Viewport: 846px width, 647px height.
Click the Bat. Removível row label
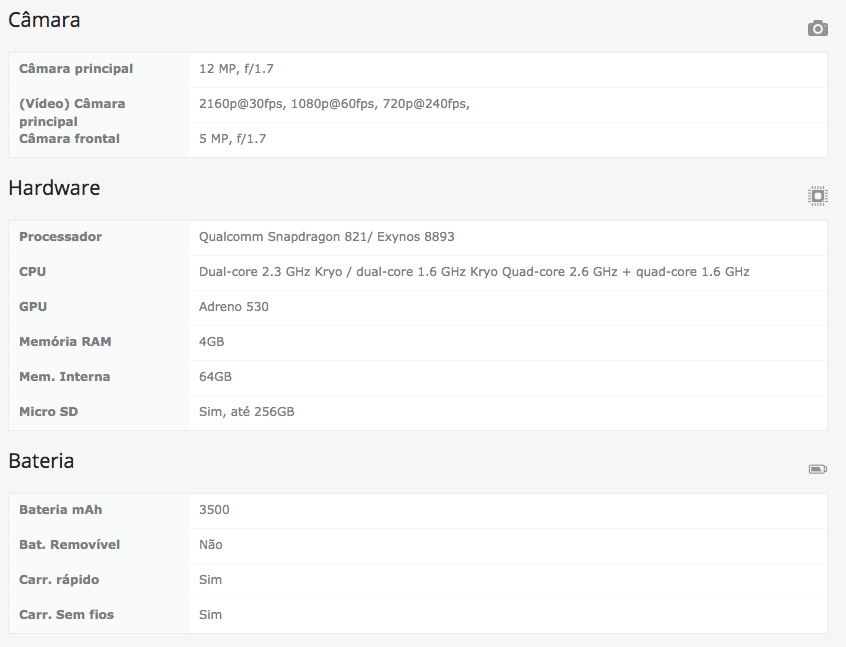69,545
